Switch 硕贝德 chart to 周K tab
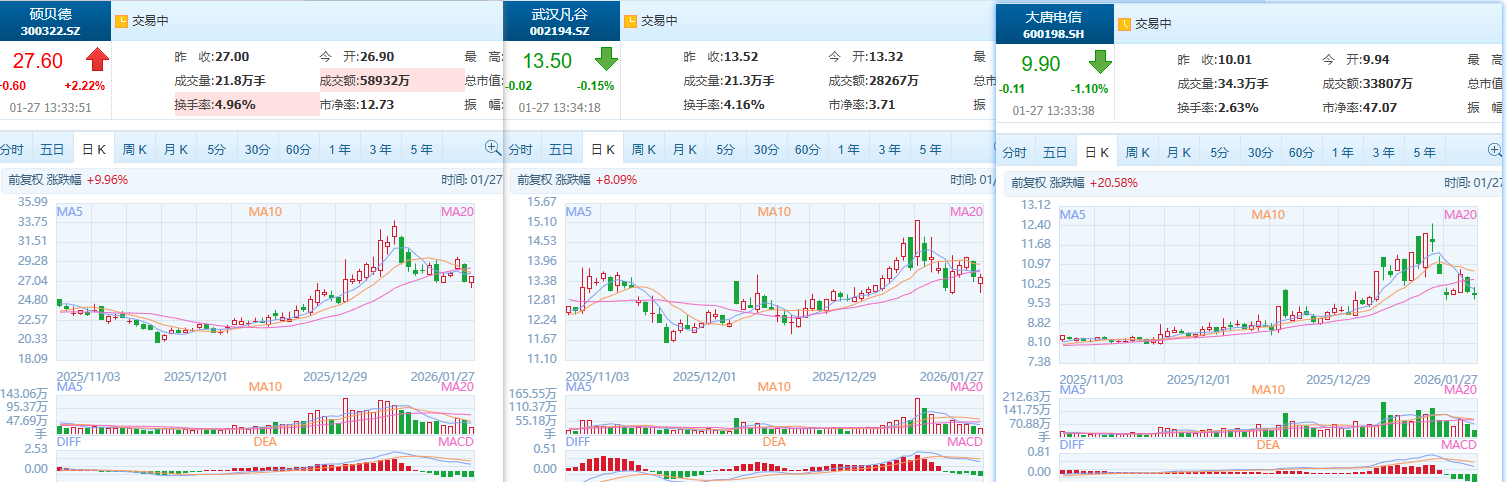1507x482 pixels. [x=135, y=150]
